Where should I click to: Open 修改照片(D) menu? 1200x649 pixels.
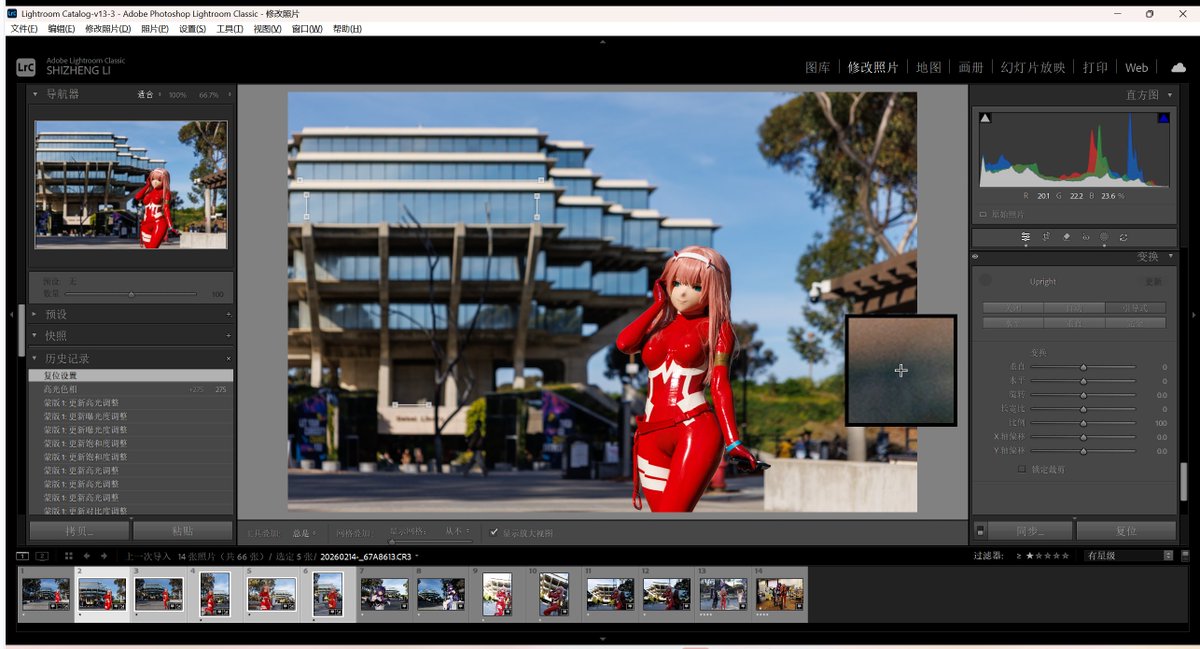point(110,29)
